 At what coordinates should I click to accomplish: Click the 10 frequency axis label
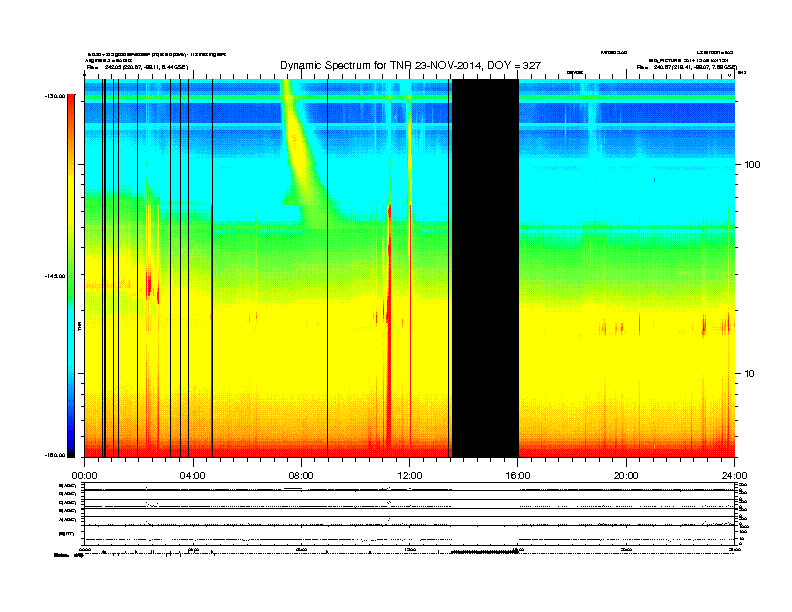pos(750,374)
